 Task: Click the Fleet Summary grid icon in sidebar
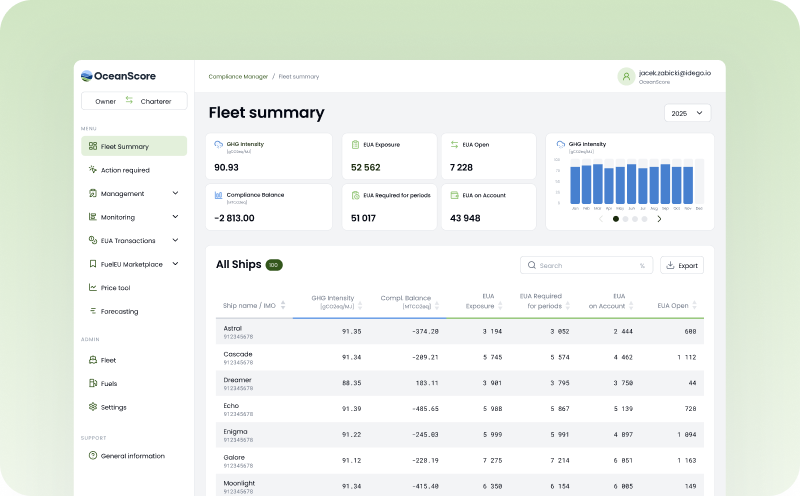click(92, 146)
